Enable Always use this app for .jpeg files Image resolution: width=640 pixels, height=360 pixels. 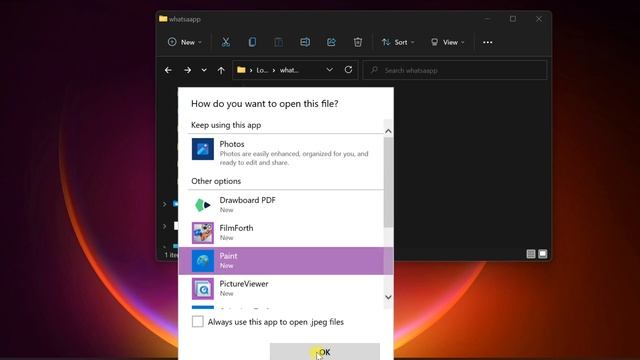pos(198,322)
